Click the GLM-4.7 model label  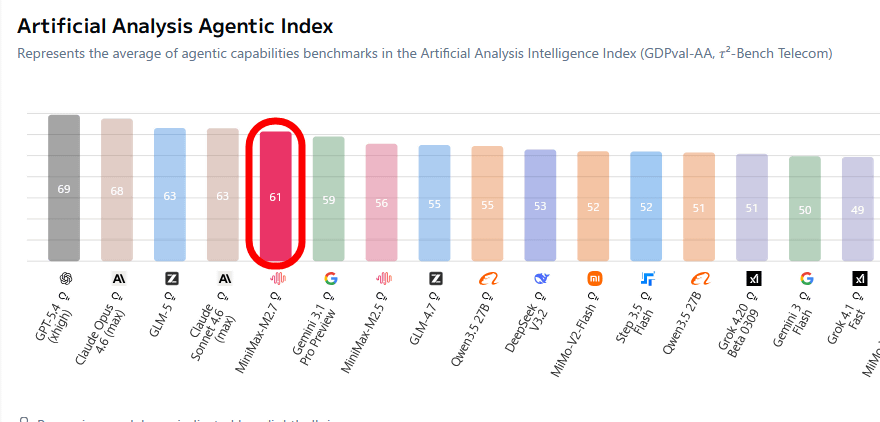[424, 322]
